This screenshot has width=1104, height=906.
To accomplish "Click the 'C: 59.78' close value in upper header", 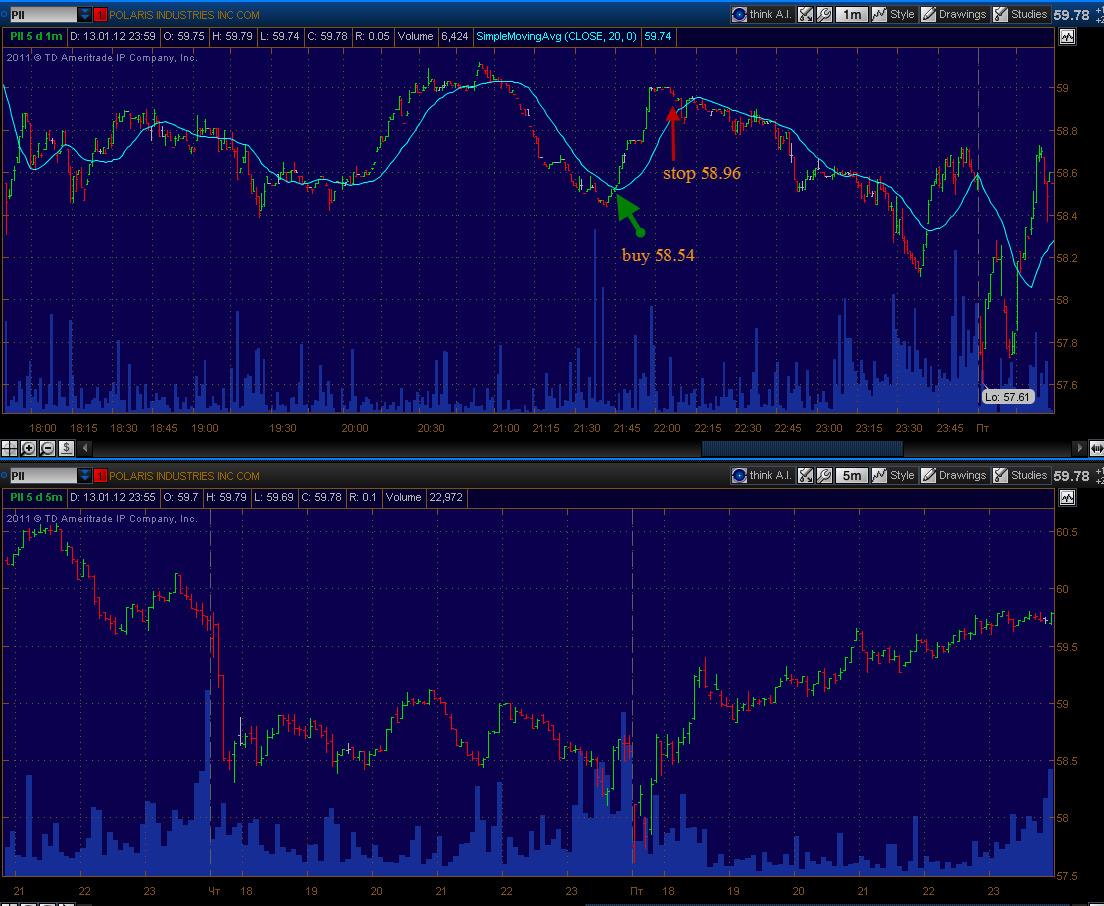I will (x=327, y=36).
